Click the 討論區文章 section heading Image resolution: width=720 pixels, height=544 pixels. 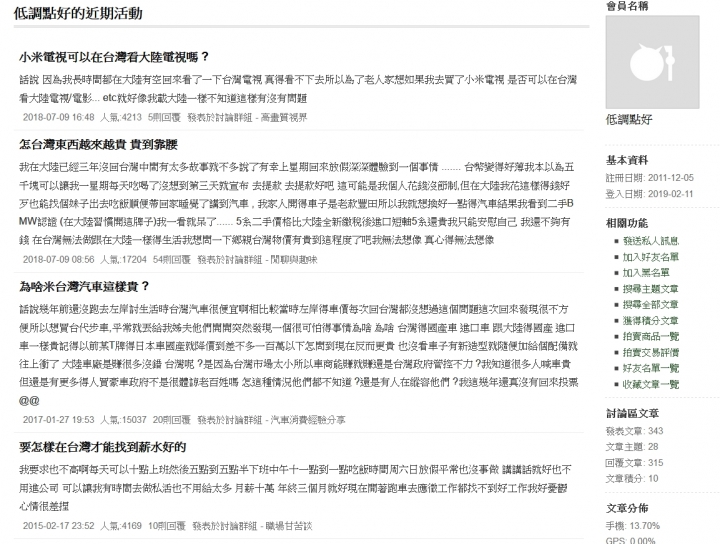click(x=632, y=413)
